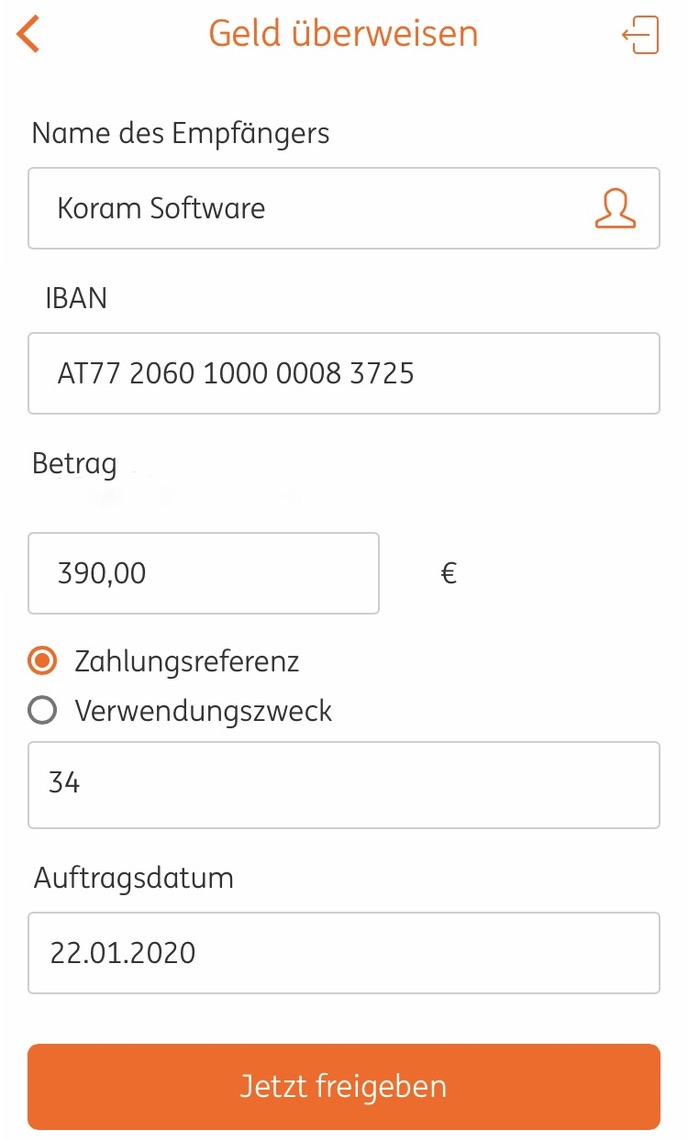Screen dimensions: 688x1141
Task: Tap the Geld überweisen title
Action: click(x=344, y=33)
